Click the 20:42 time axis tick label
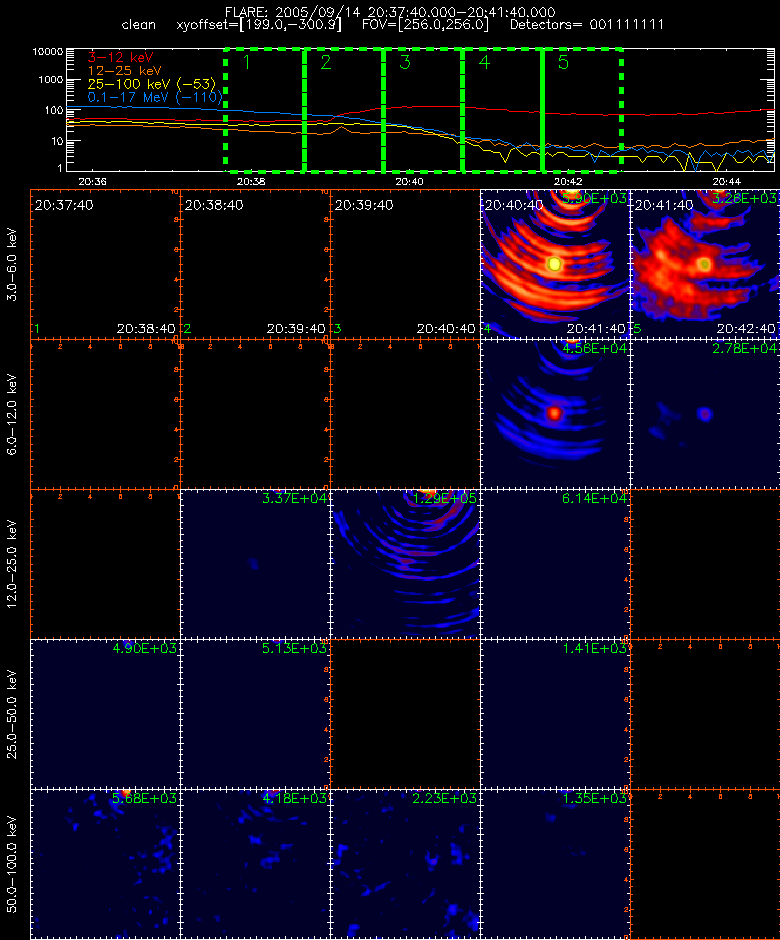Screen dimensions: 780x940 [568, 181]
